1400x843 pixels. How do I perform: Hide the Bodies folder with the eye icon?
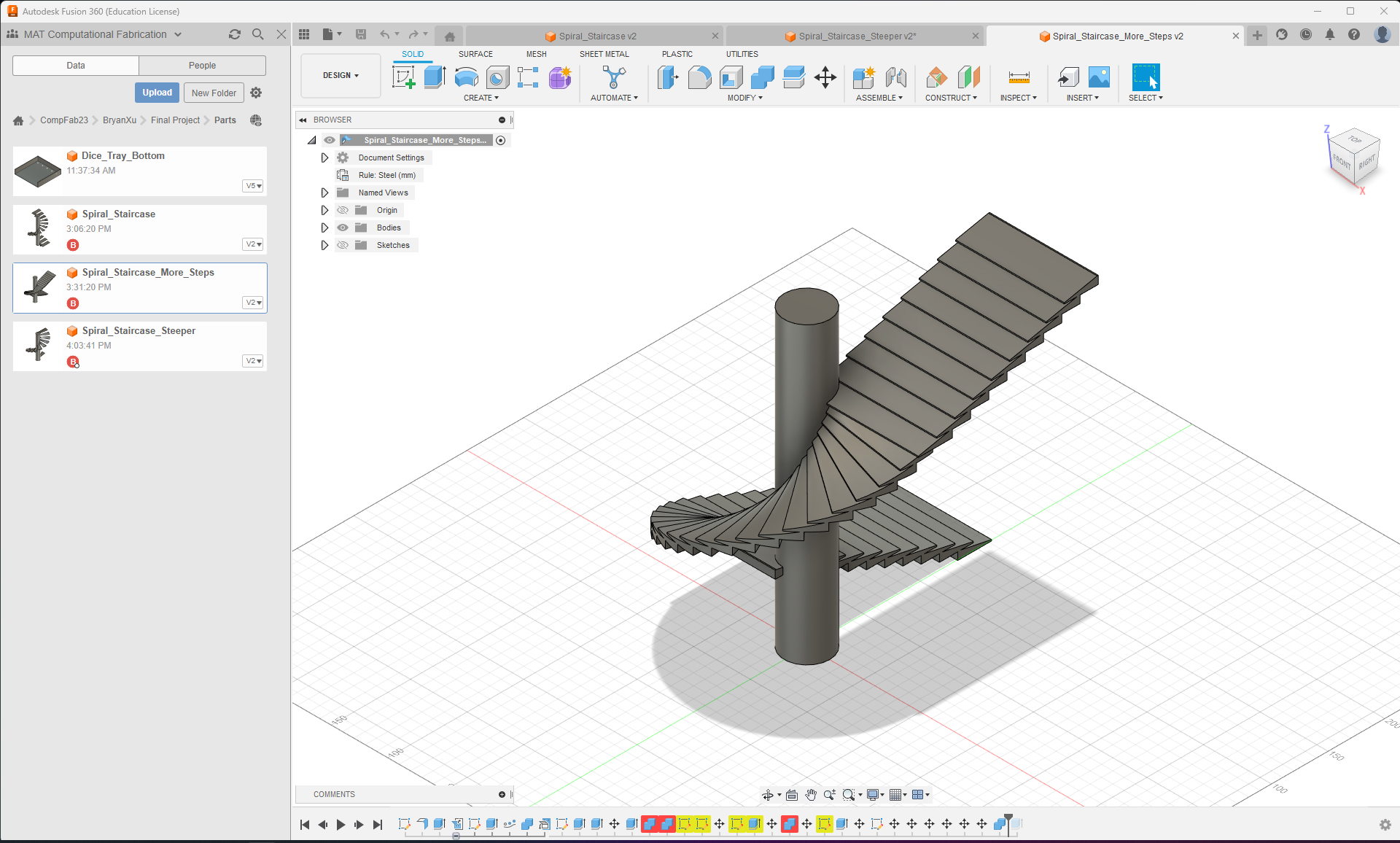pos(343,228)
